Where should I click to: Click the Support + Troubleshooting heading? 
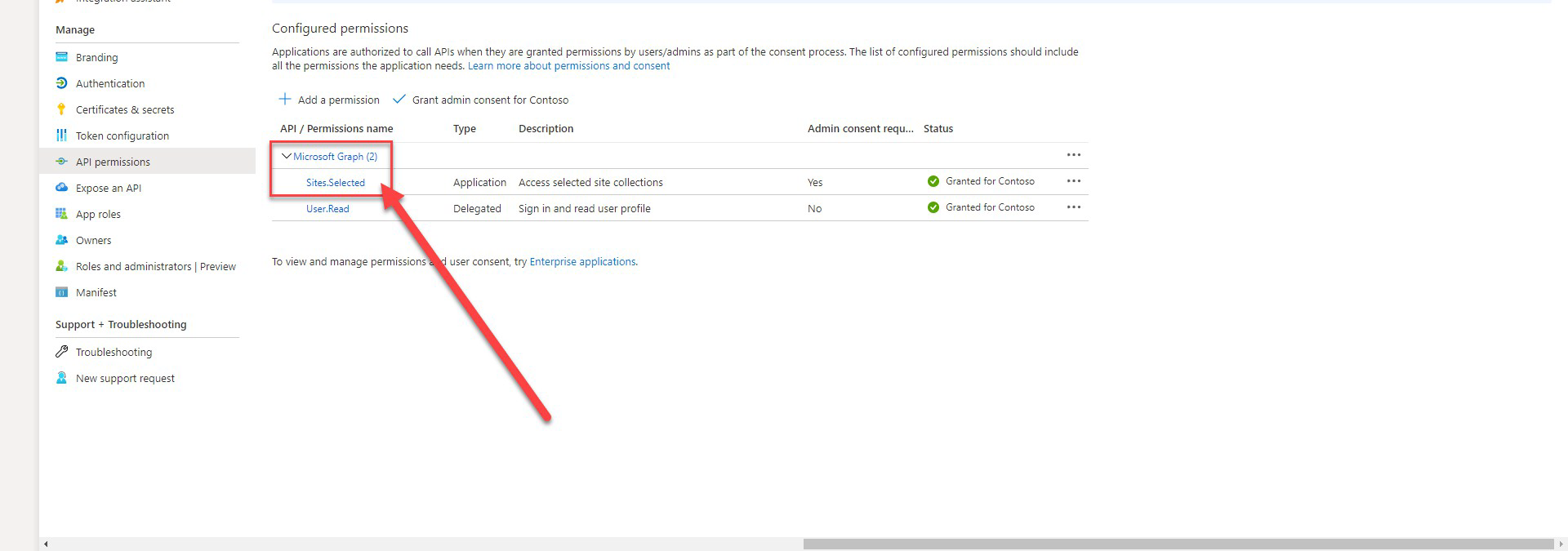[x=121, y=324]
